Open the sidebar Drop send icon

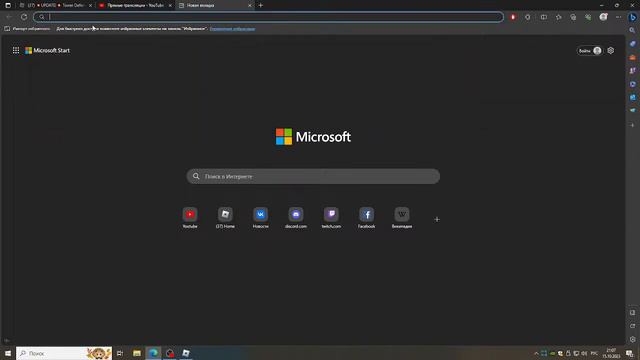click(x=633, y=111)
